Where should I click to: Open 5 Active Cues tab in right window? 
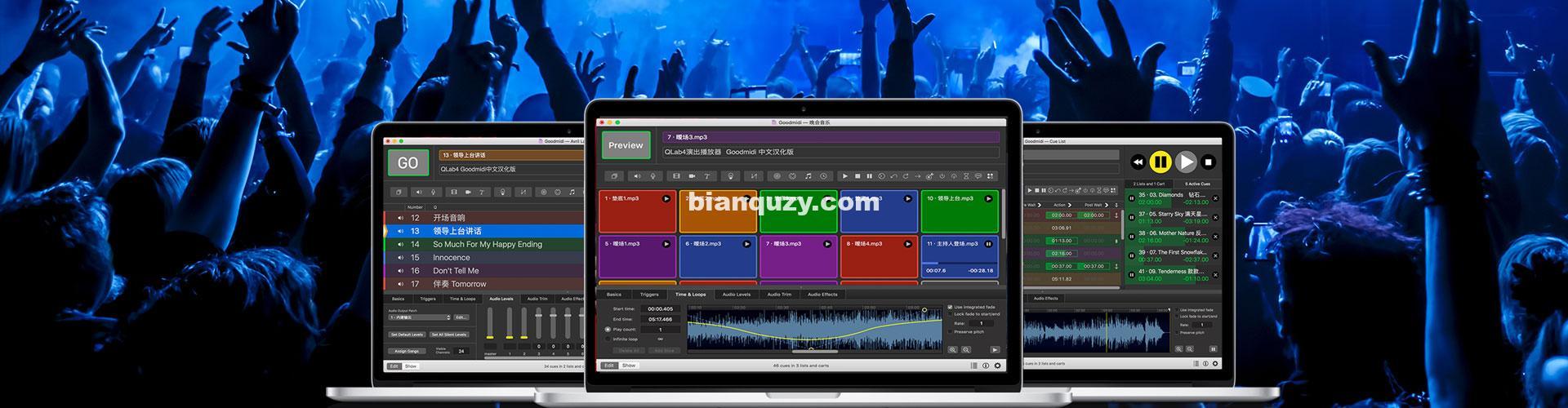[1198, 184]
